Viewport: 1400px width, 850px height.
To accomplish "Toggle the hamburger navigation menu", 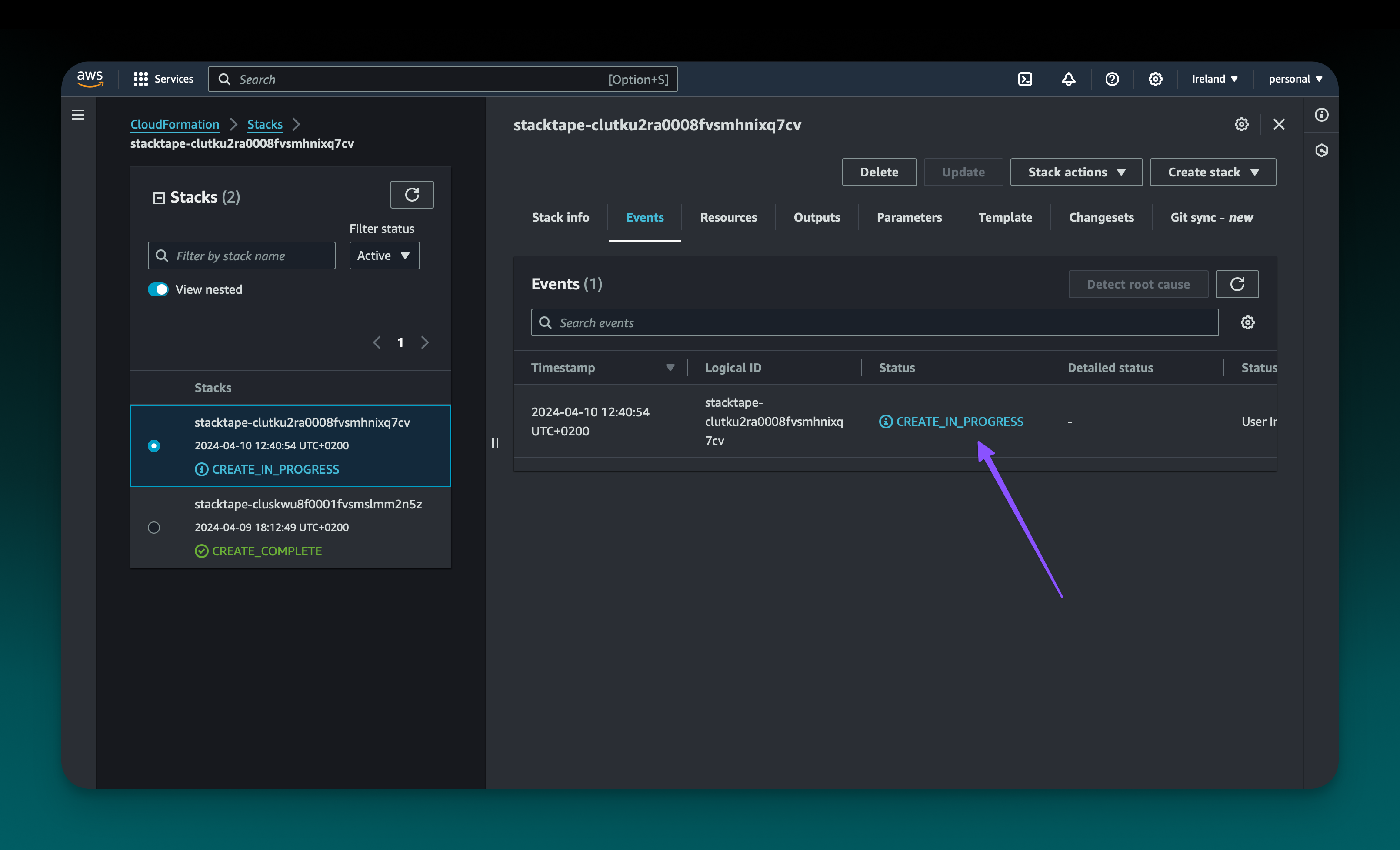I will click(78, 115).
